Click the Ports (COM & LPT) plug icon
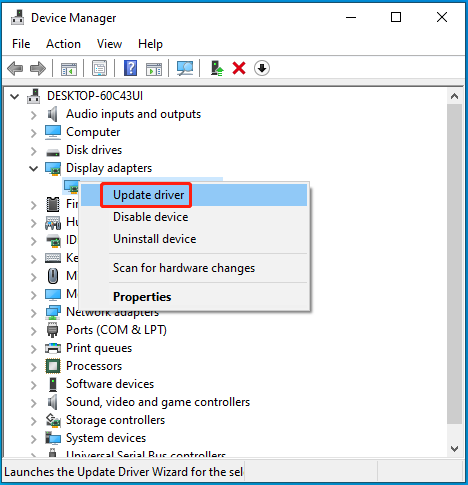468x485 pixels. tap(53, 330)
